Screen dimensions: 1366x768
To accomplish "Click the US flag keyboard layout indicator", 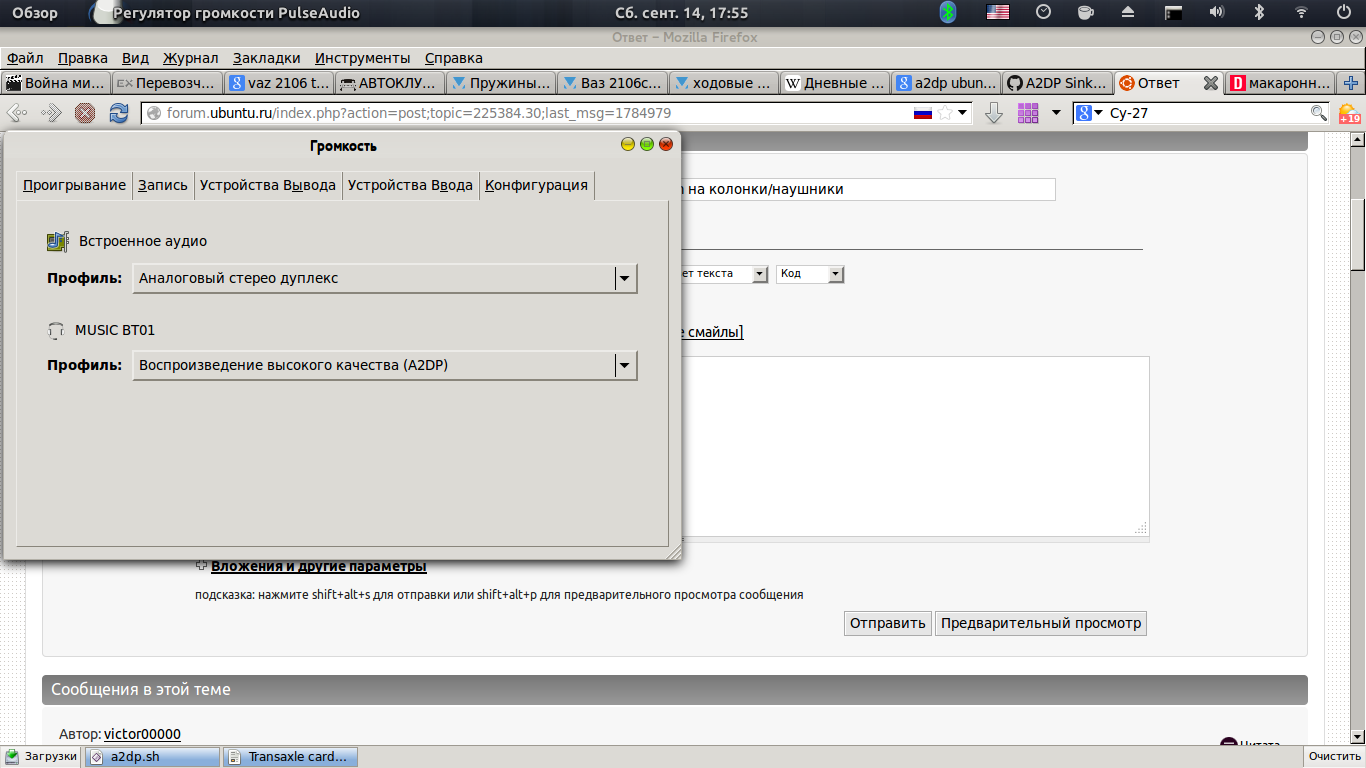I will pyautogui.click(x=998, y=12).
